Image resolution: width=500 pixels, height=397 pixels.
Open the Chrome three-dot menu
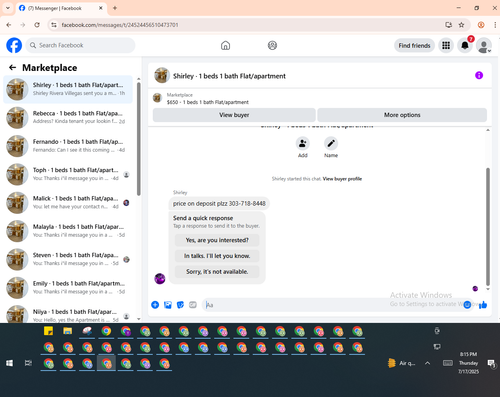click(x=495, y=25)
